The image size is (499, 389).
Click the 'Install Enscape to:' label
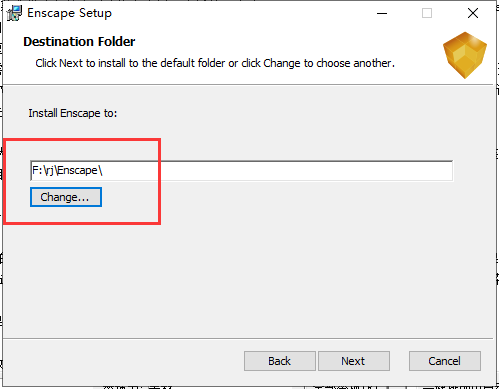coord(73,113)
